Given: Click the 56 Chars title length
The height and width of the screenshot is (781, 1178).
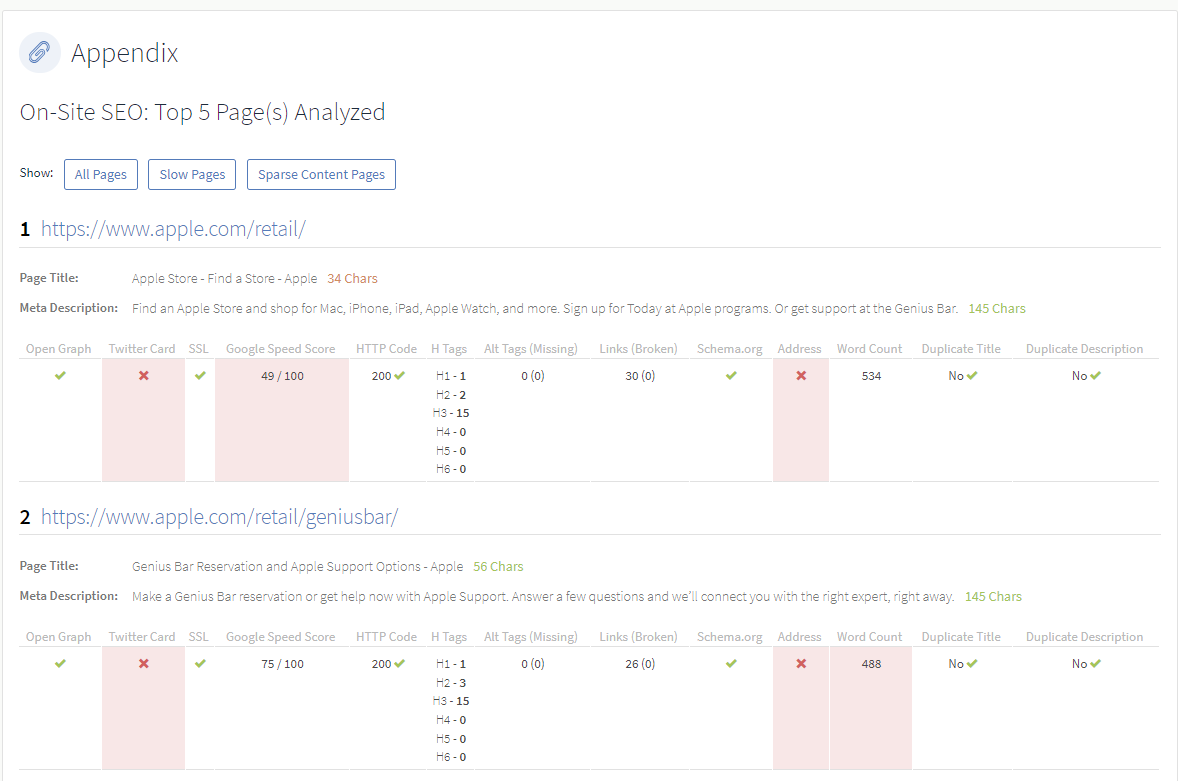Looking at the screenshot, I should 498,567.
